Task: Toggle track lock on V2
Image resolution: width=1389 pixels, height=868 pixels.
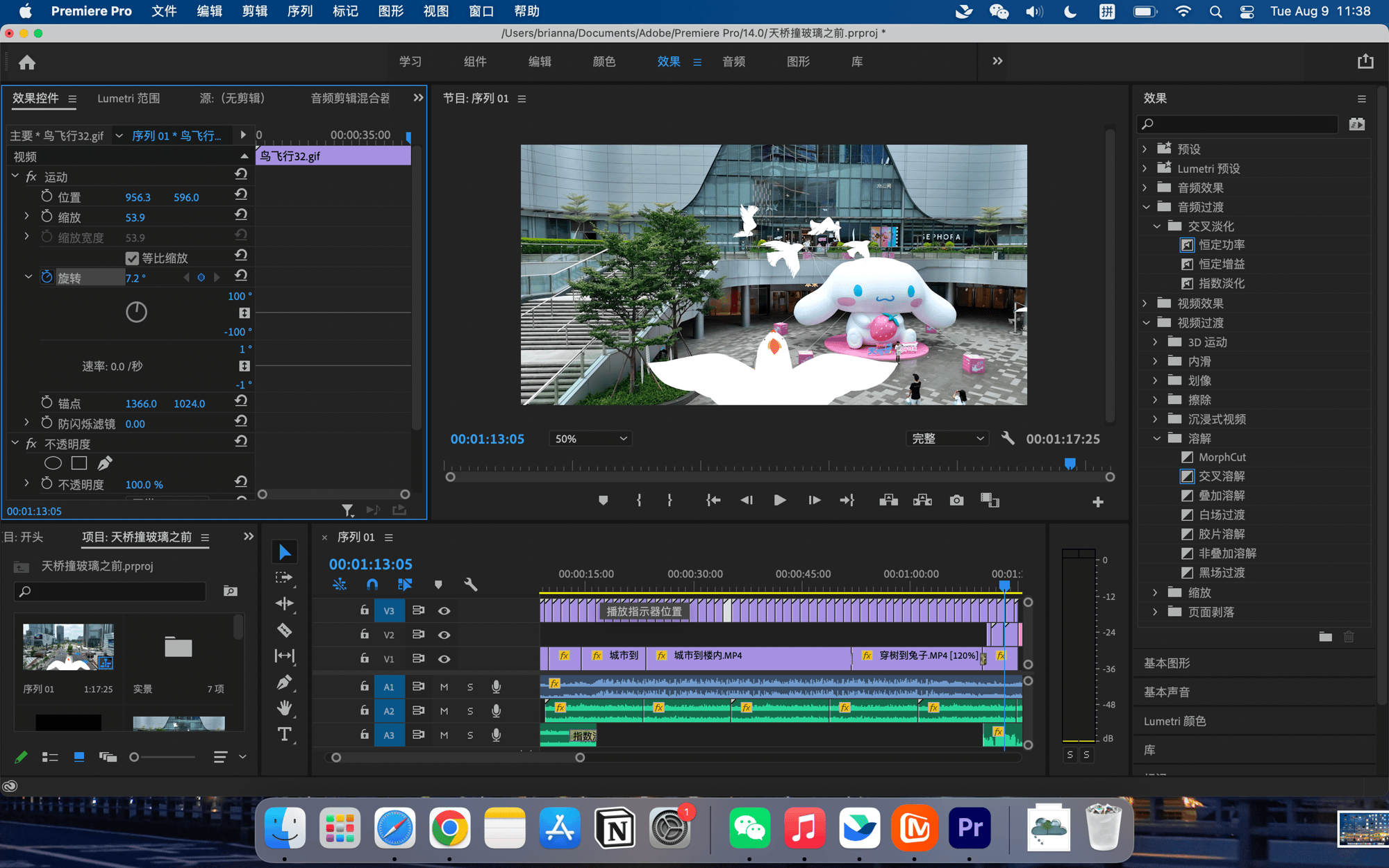Action: coord(364,634)
